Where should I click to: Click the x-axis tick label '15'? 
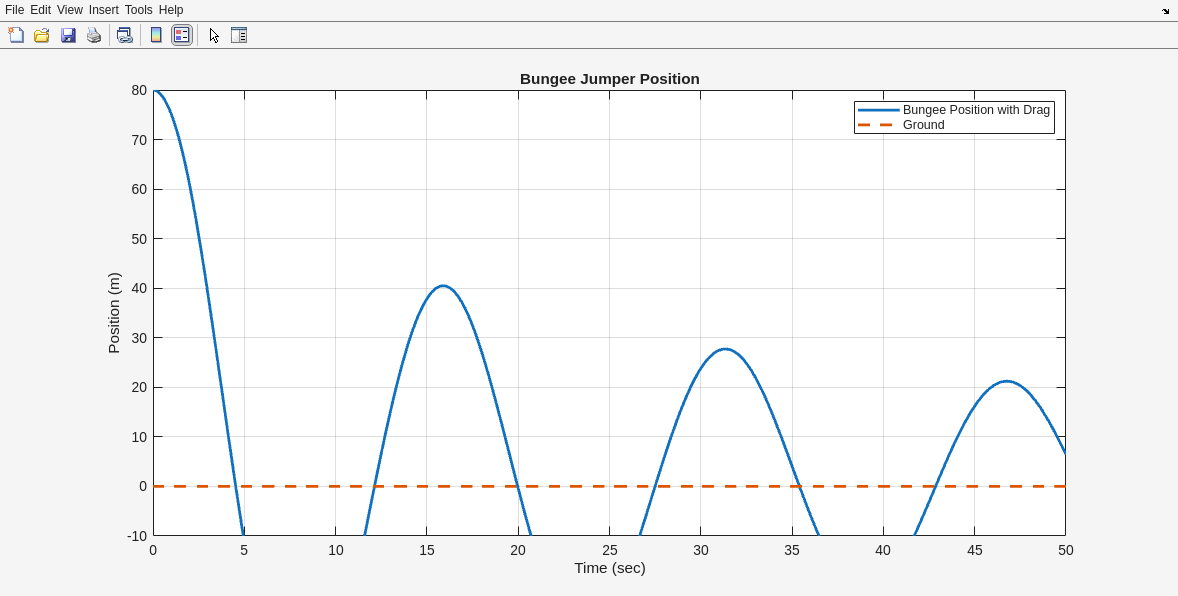coord(427,550)
